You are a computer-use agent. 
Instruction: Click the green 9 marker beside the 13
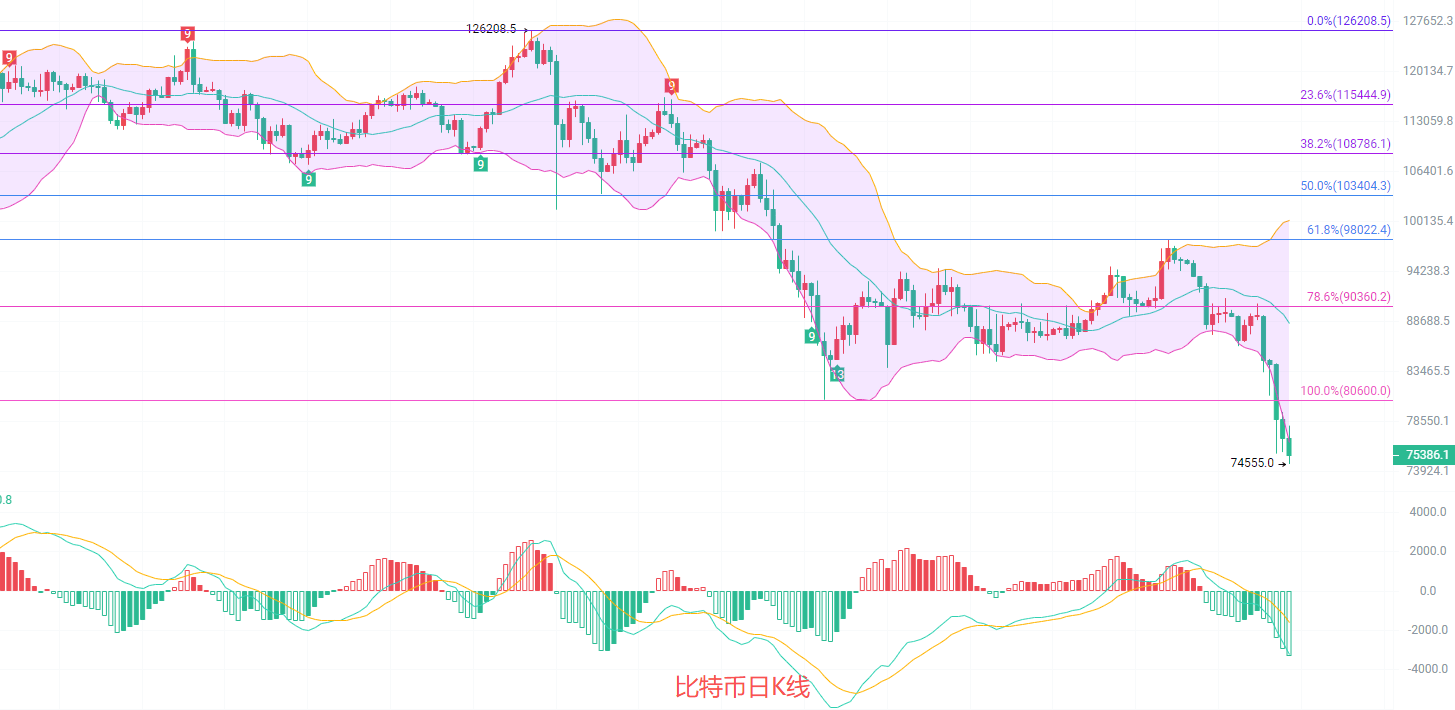point(811,336)
